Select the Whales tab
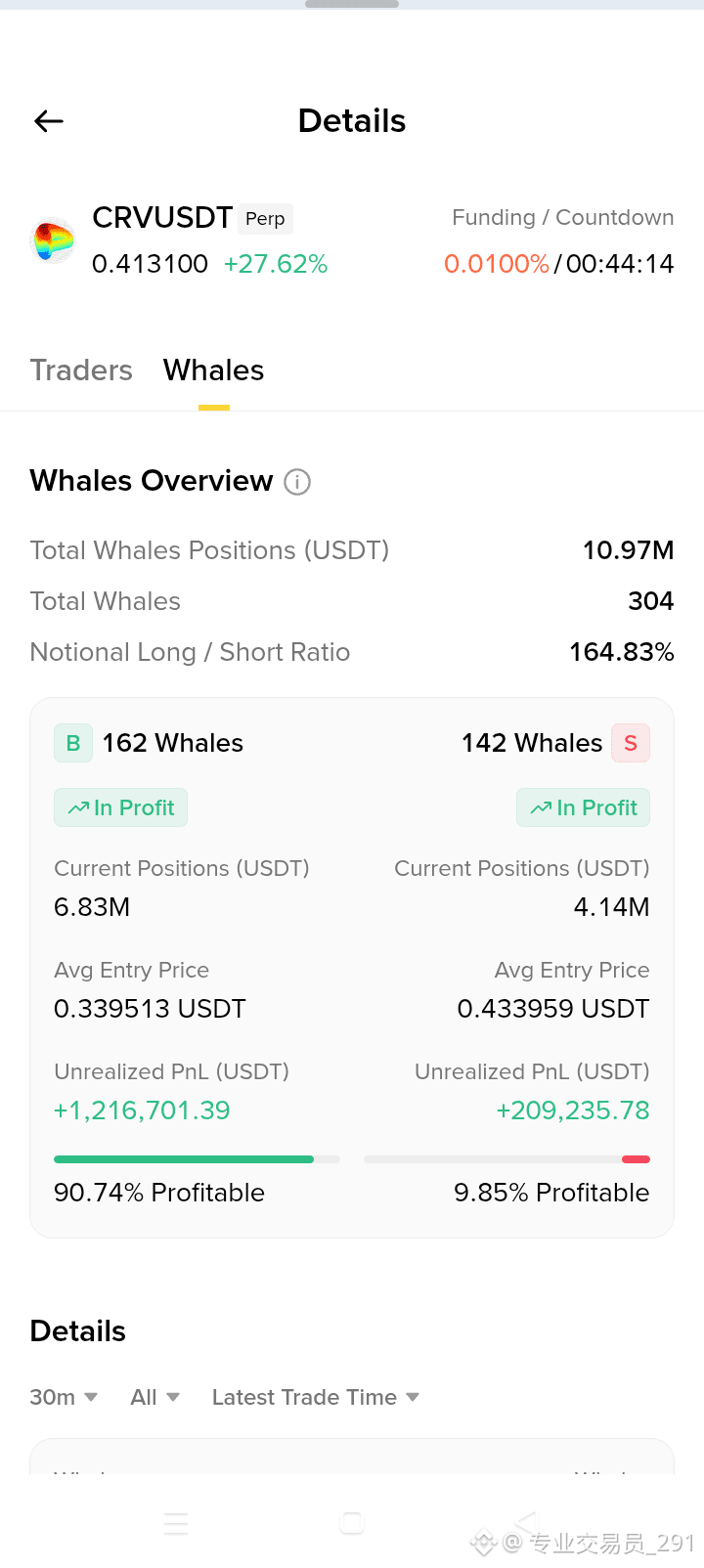The height and width of the screenshot is (1568, 704). 213,370
